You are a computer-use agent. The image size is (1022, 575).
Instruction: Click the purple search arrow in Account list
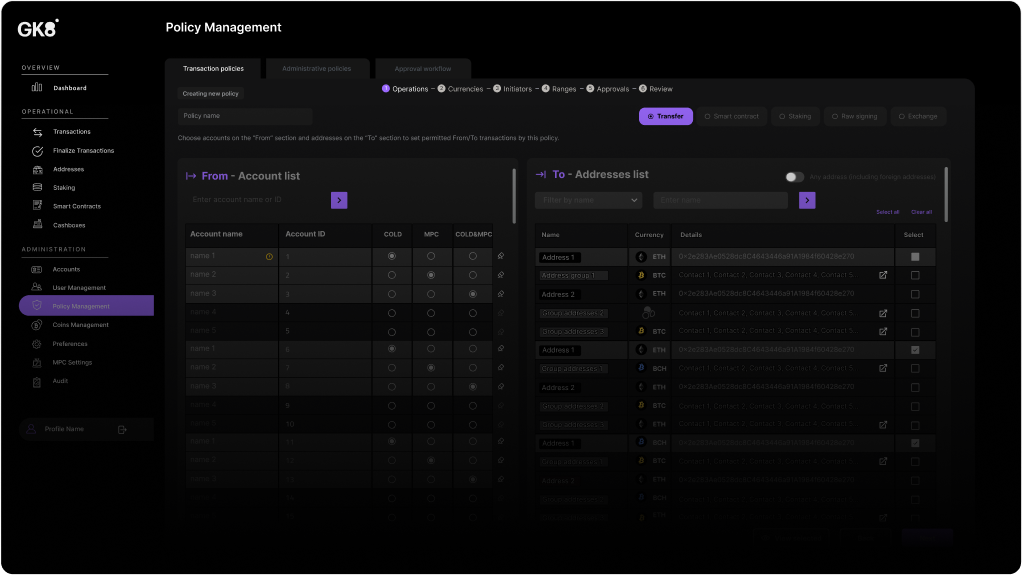pyautogui.click(x=339, y=201)
